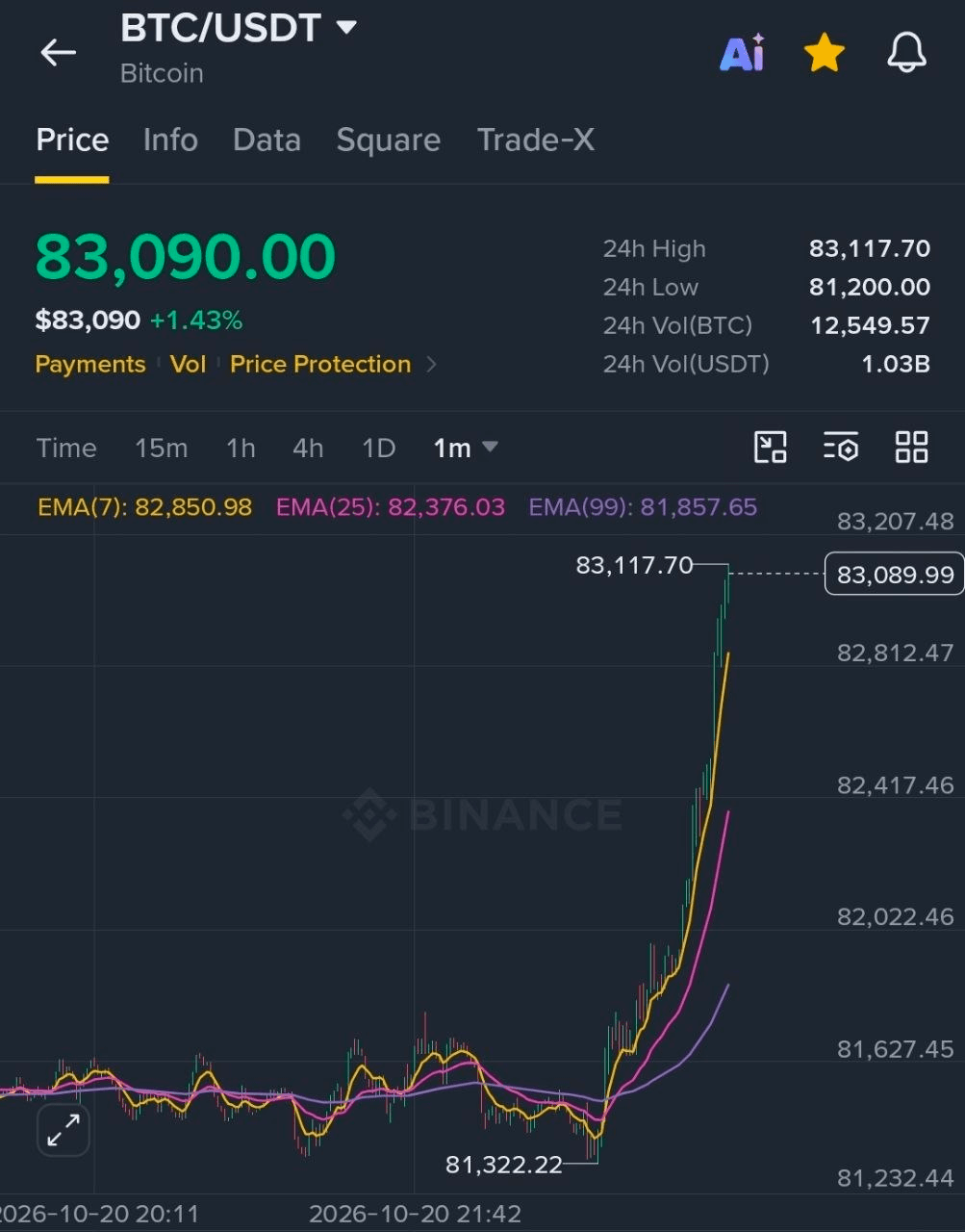Select the 4h chart interval
Image resolution: width=965 pixels, height=1232 pixels.
coord(308,448)
